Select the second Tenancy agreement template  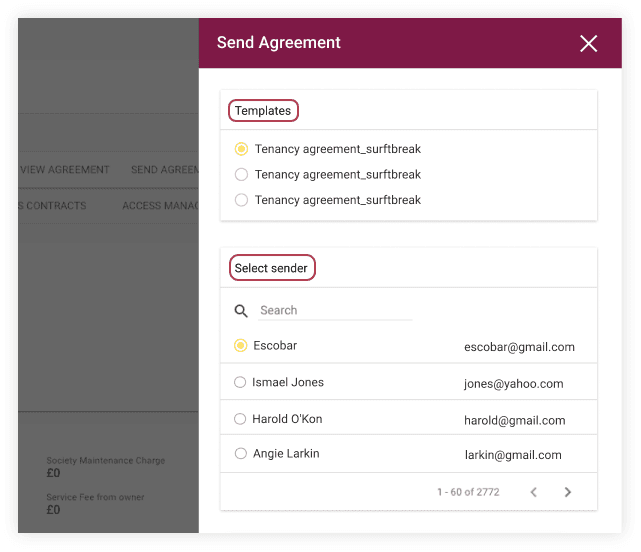pyautogui.click(x=241, y=175)
